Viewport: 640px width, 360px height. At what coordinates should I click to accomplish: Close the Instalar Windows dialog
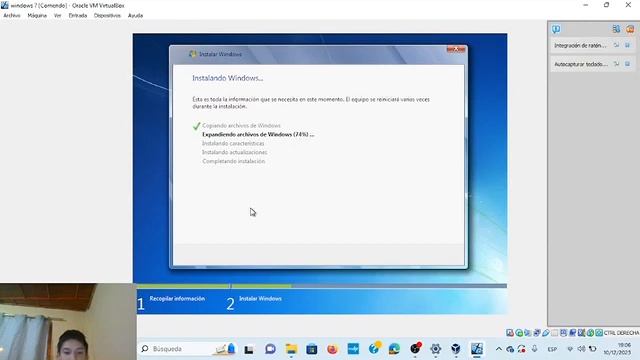(456, 49)
